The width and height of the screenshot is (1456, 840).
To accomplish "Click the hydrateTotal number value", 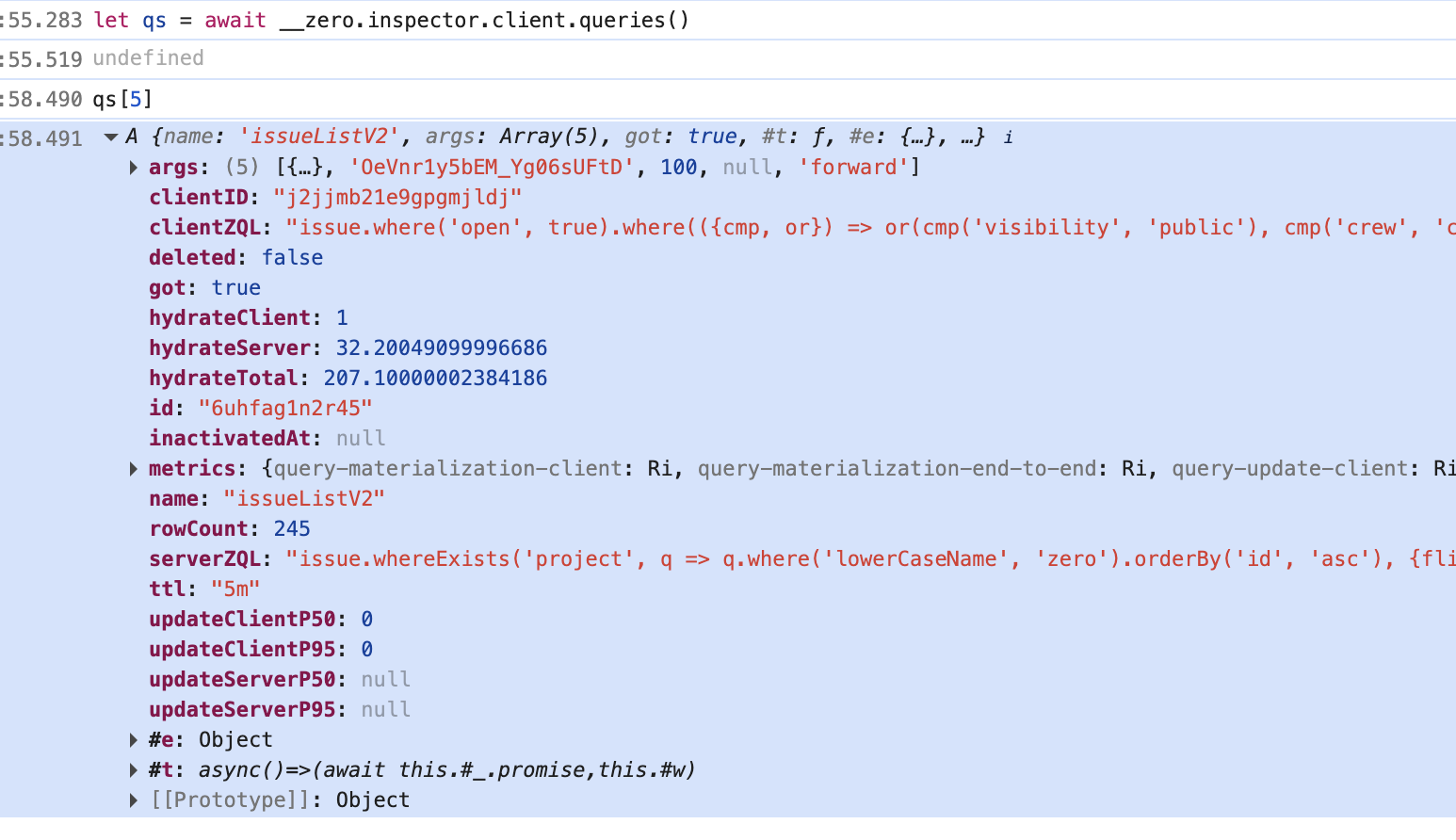I will [x=435, y=379].
